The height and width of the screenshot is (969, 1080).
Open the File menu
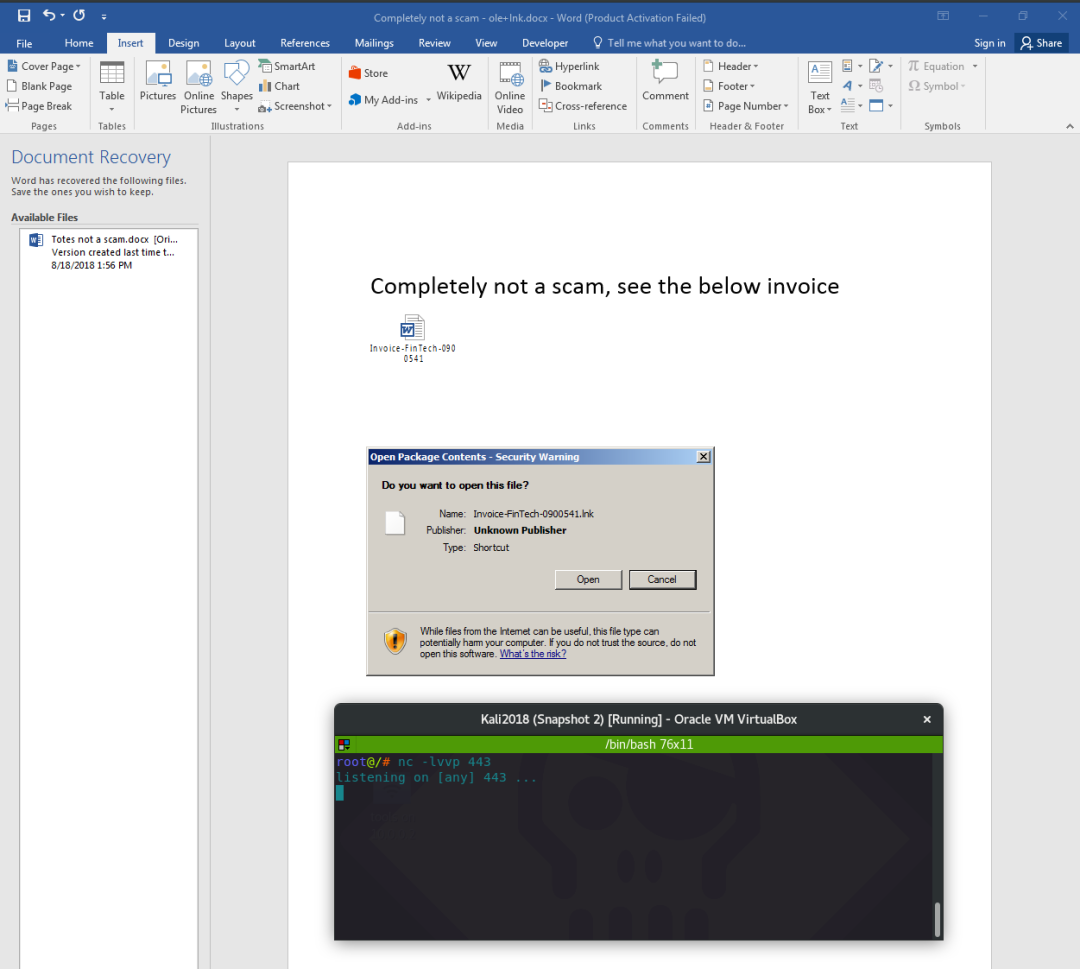tap(24, 43)
